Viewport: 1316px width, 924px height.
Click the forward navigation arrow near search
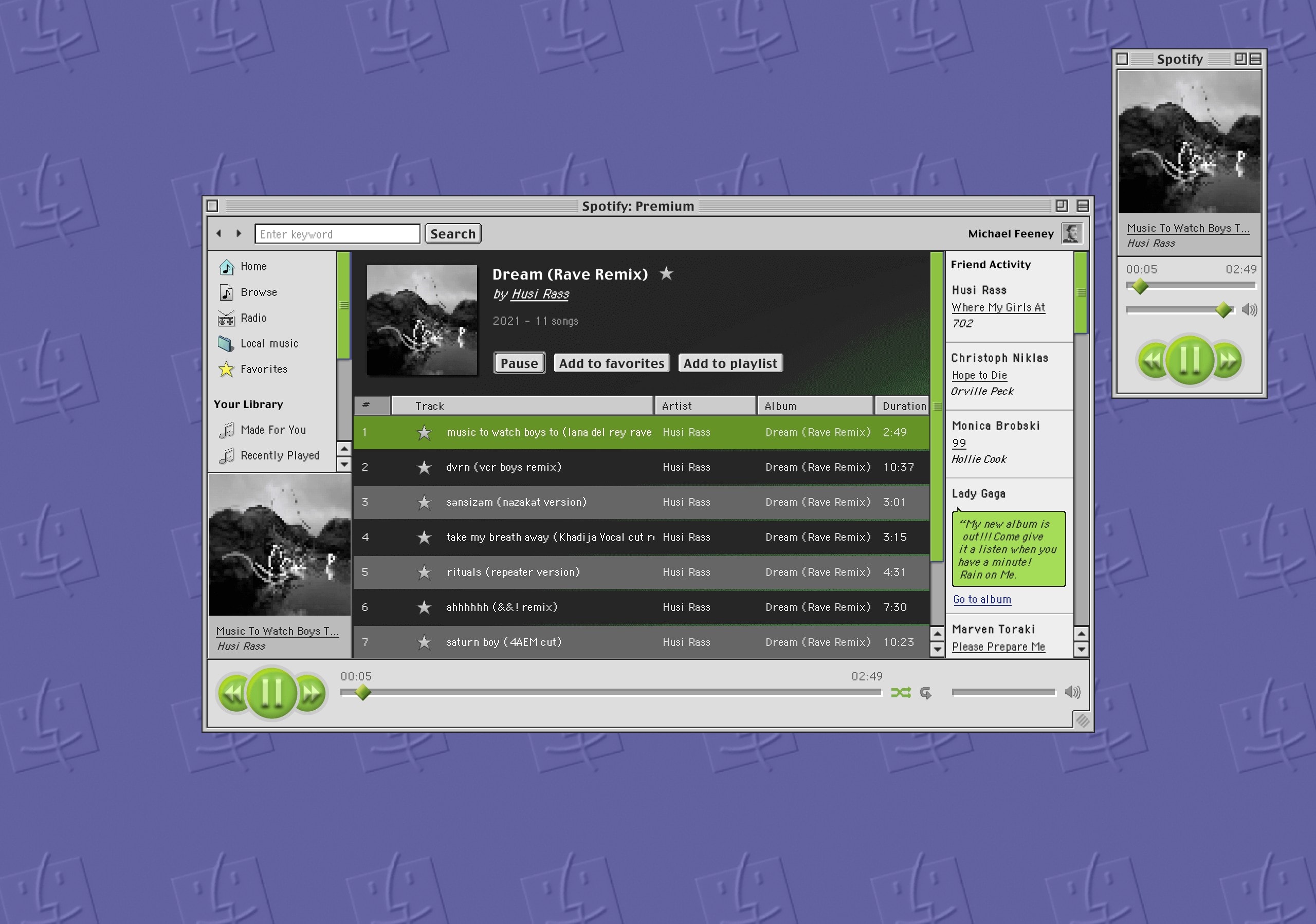click(239, 233)
